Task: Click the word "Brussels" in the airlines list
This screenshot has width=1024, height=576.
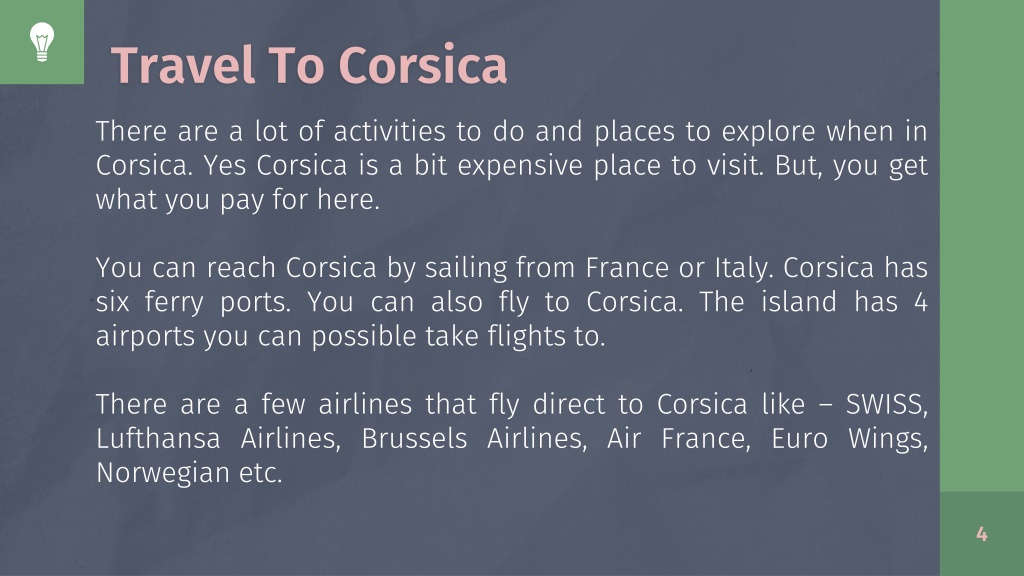Action: pyautogui.click(x=414, y=438)
